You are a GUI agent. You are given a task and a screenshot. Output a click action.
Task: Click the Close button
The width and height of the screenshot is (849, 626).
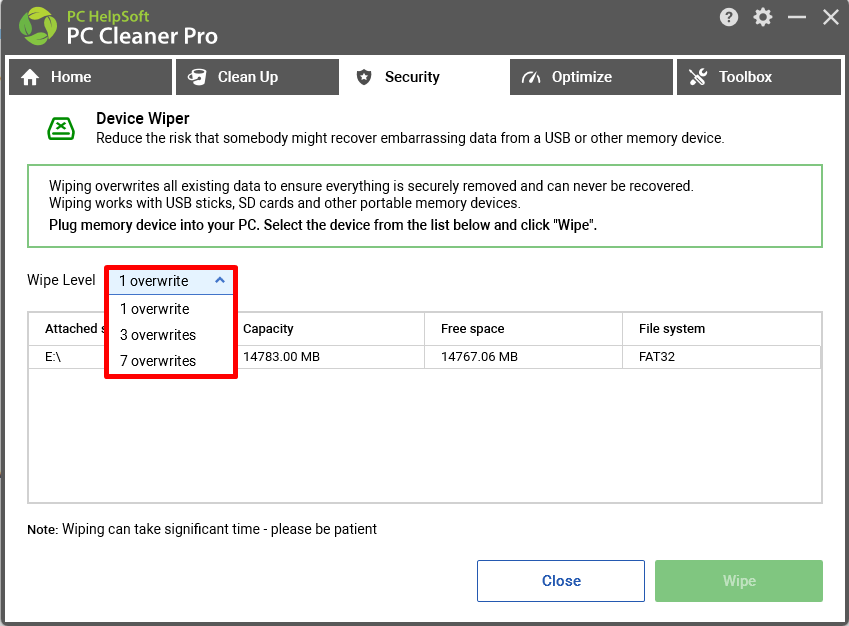pos(561,581)
